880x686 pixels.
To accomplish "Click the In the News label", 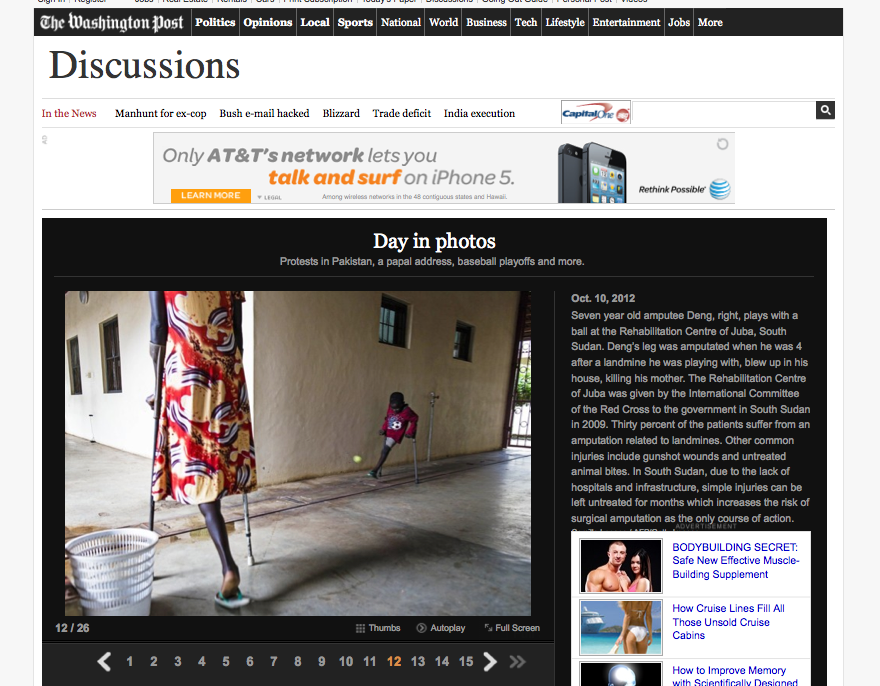I will 69,113.
